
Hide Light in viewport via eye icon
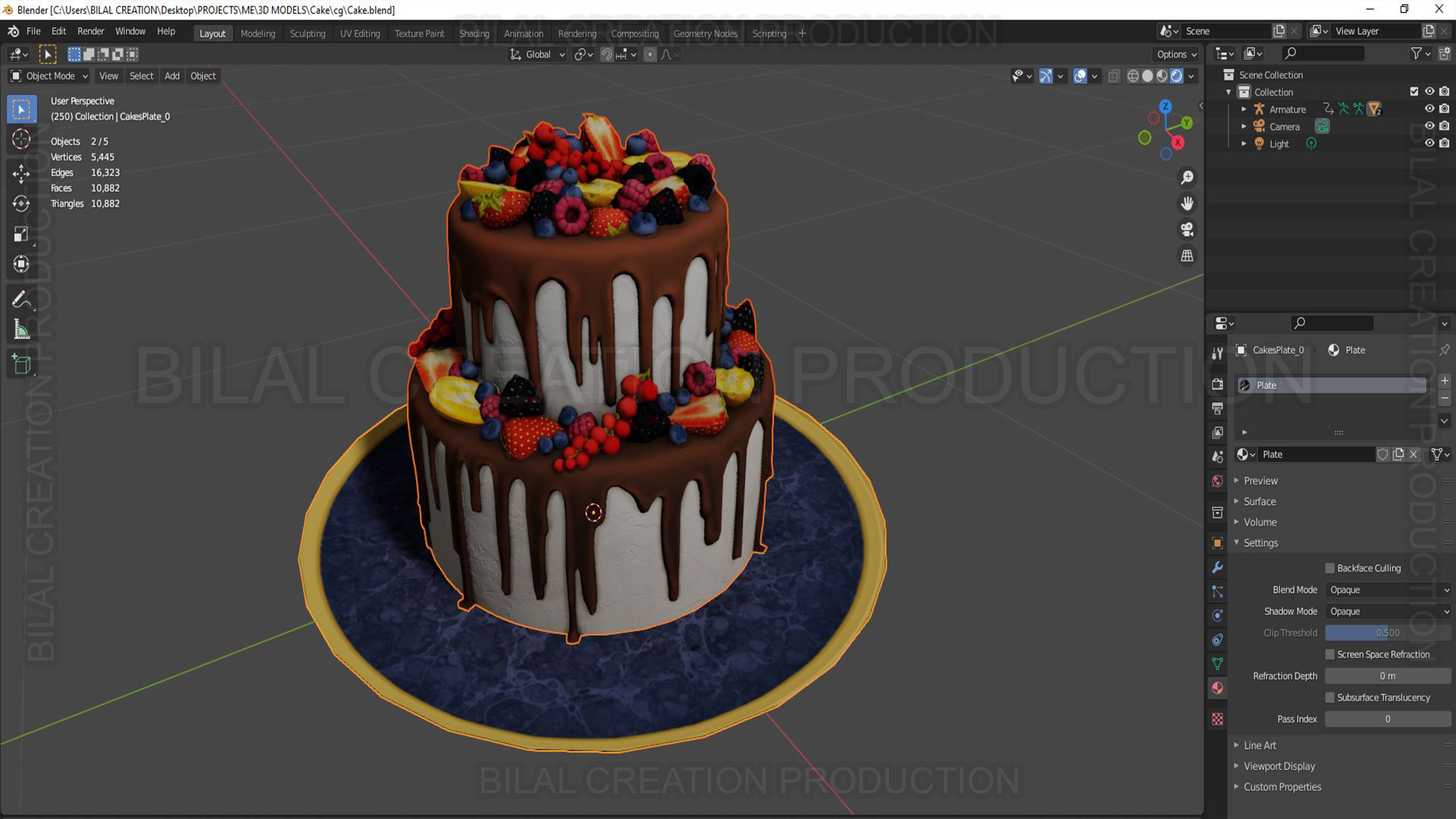pos(1429,144)
